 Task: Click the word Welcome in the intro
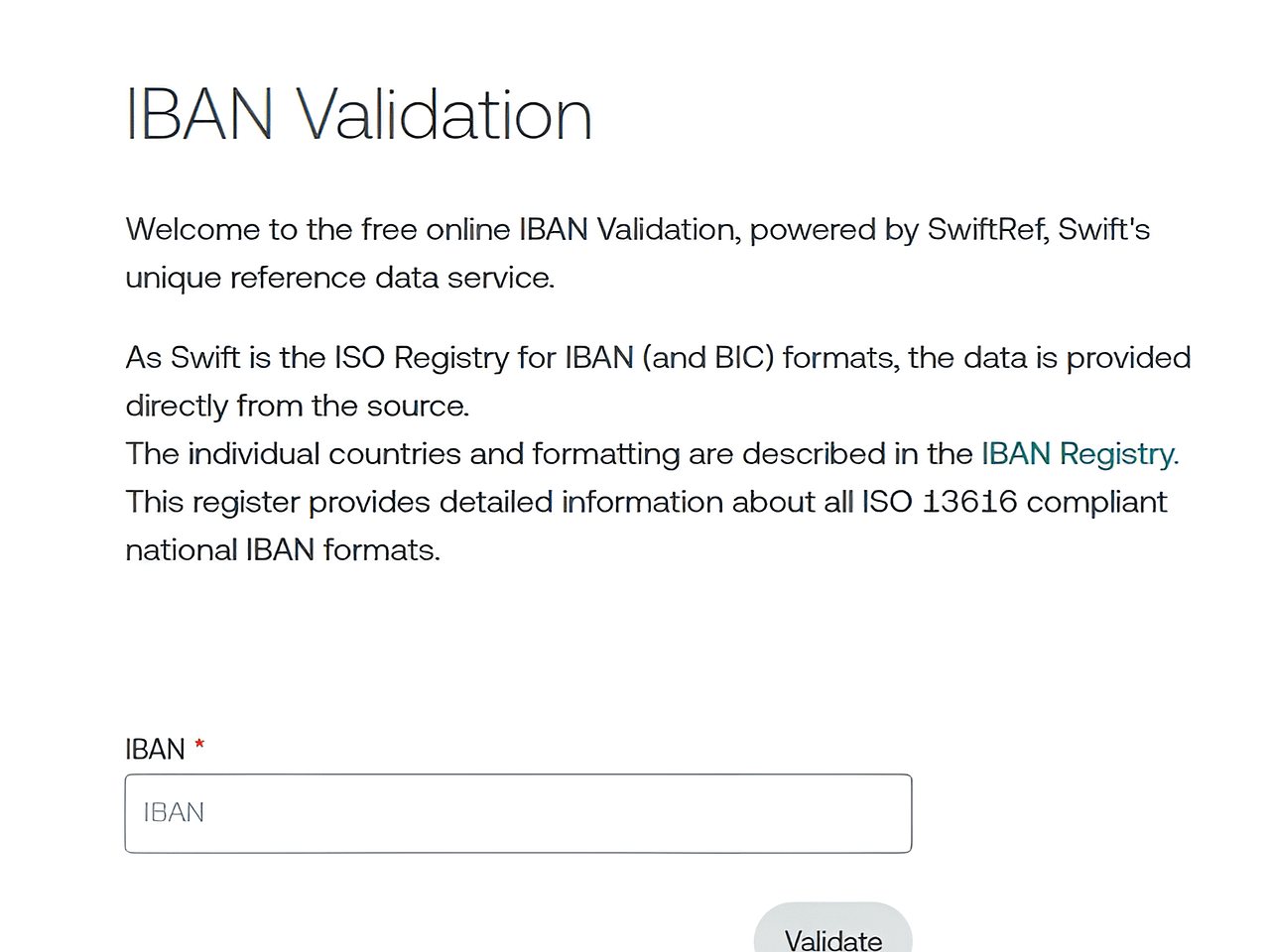pos(192,230)
